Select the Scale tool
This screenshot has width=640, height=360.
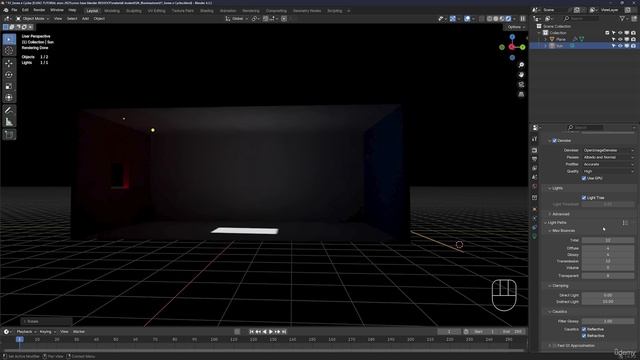pos(9,86)
